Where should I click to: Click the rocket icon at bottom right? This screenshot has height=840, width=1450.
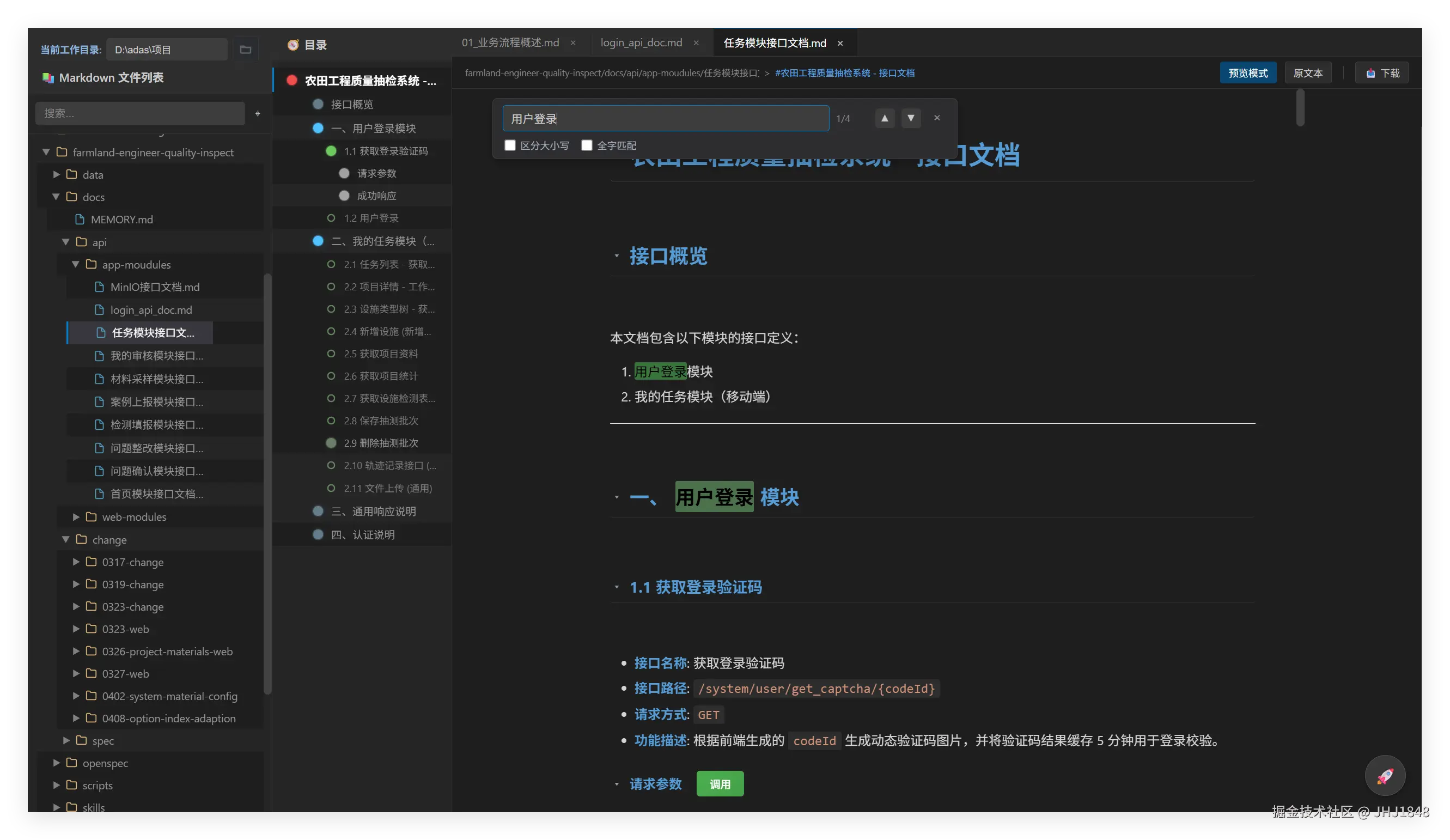pyautogui.click(x=1385, y=775)
